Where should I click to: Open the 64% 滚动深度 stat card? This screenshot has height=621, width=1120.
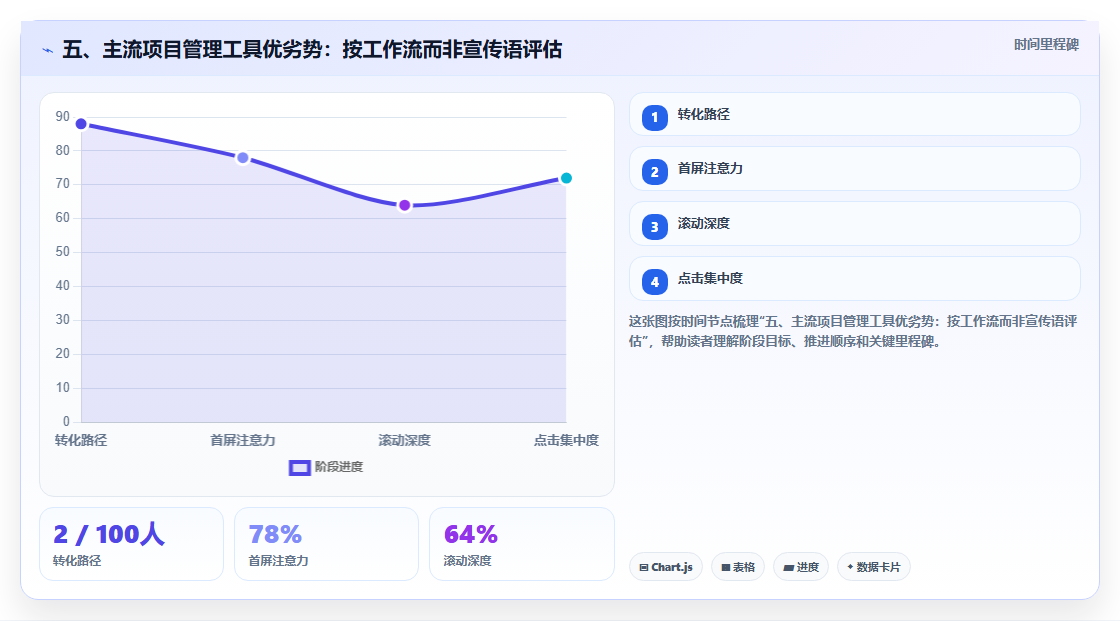521,544
